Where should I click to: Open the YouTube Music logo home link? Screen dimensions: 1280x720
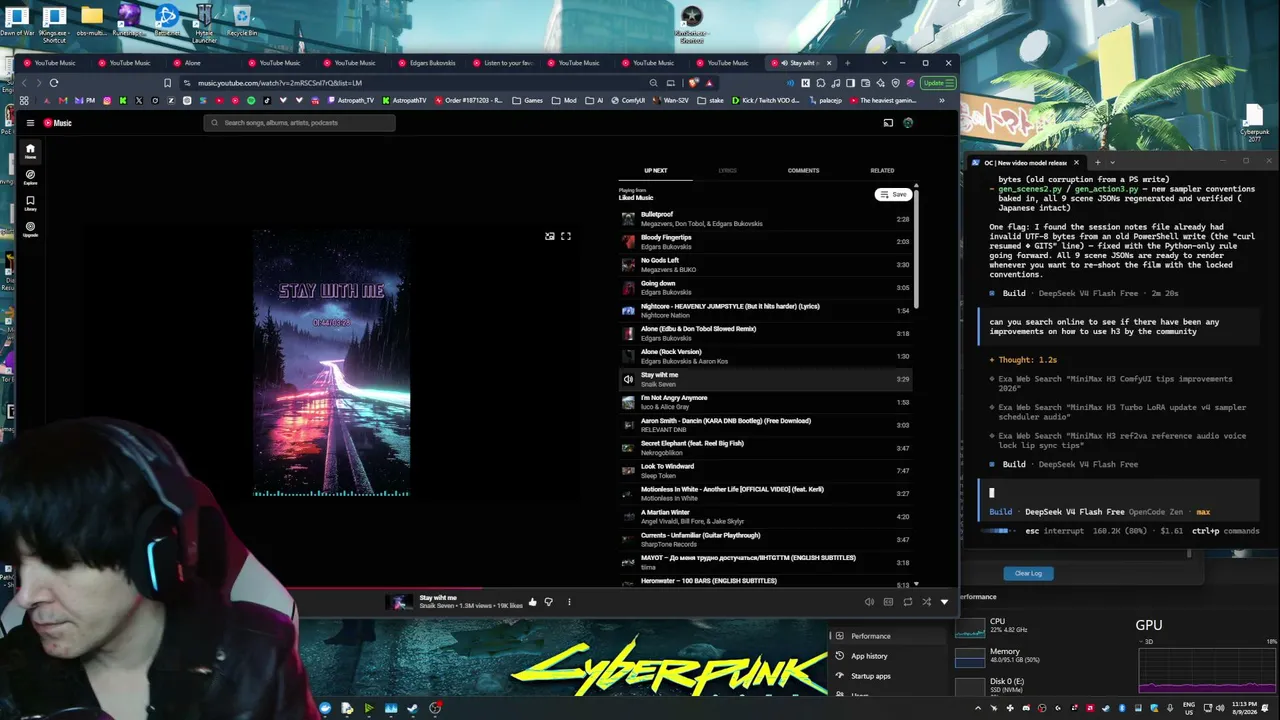(58, 123)
